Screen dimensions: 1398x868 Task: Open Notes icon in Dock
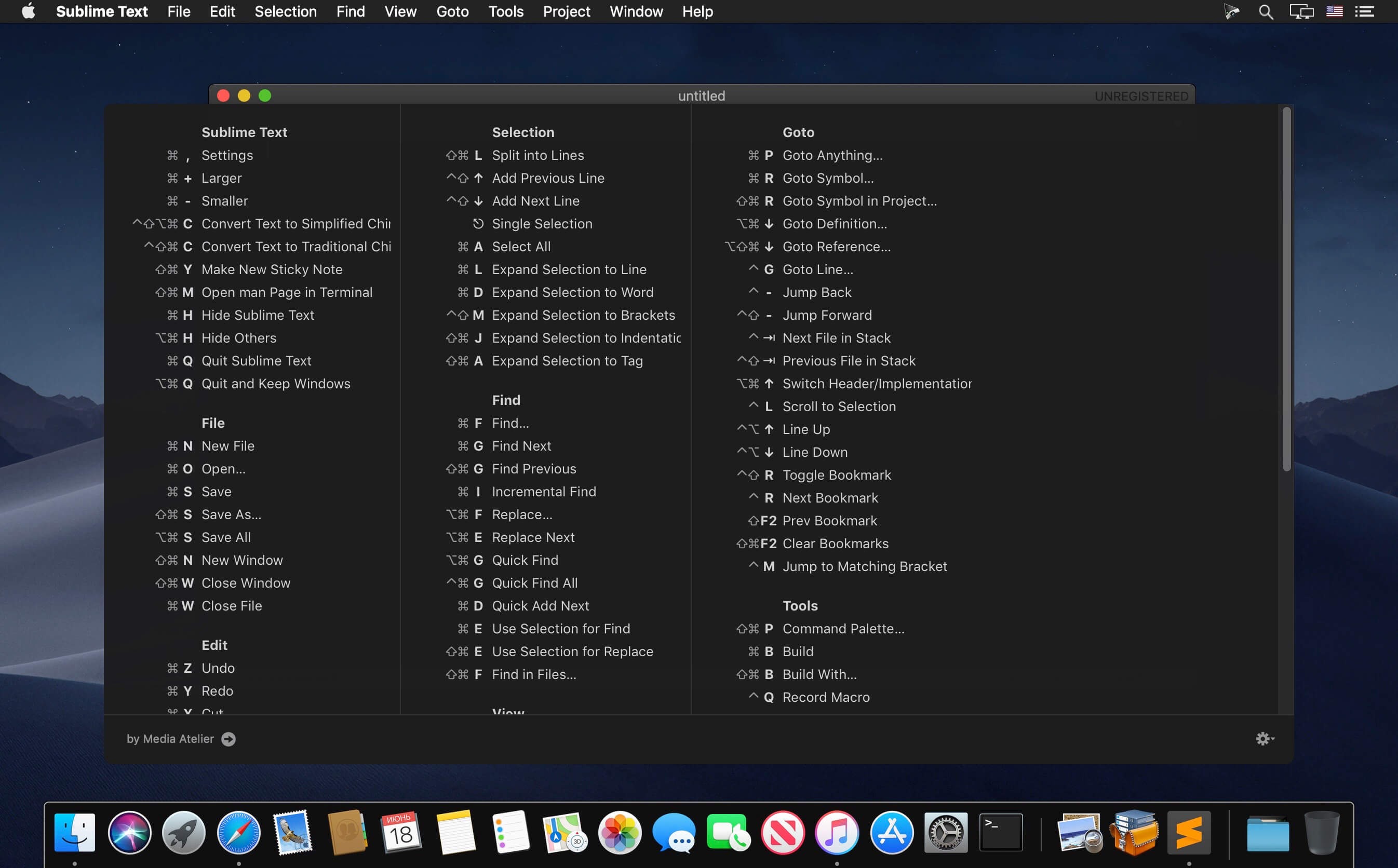coord(456,832)
